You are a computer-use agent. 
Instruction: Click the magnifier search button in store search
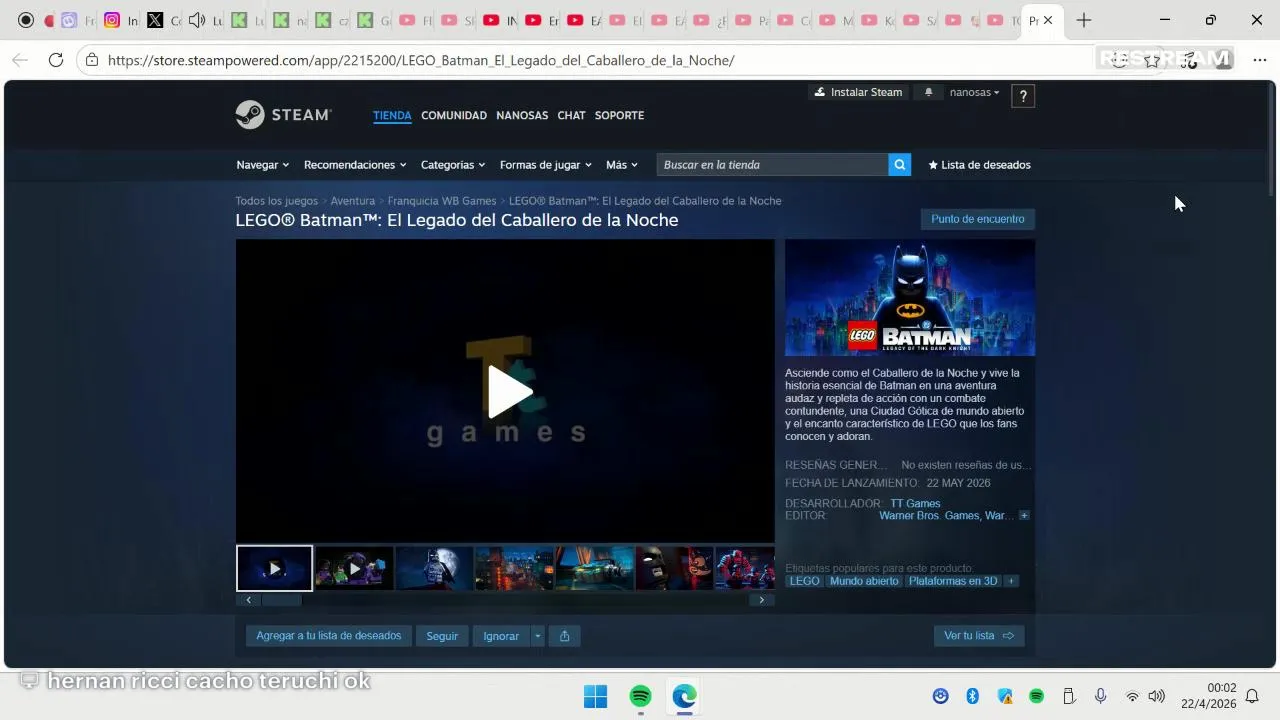pos(900,165)
